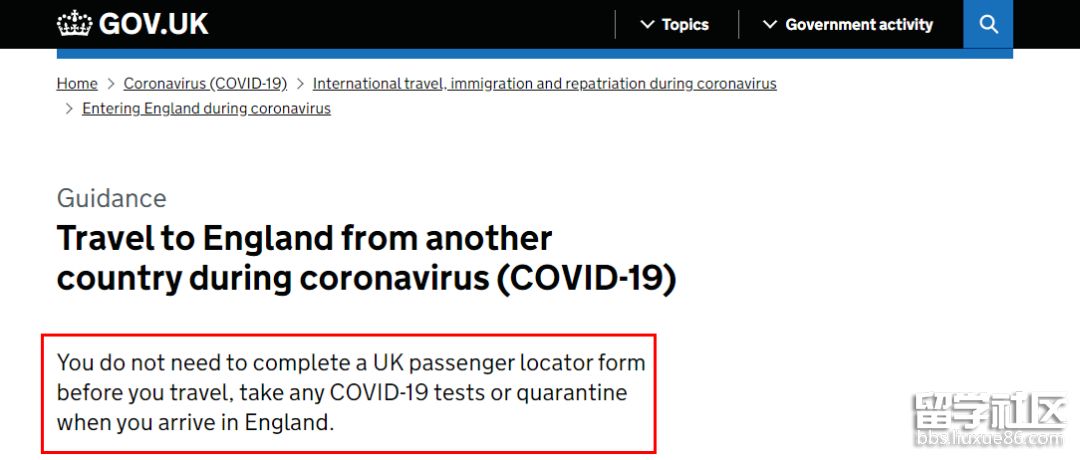Viewport: 1080px width, 460px height.
Task: Click the breadcrumb arrow before Entering England
Action: click(69, 109)
